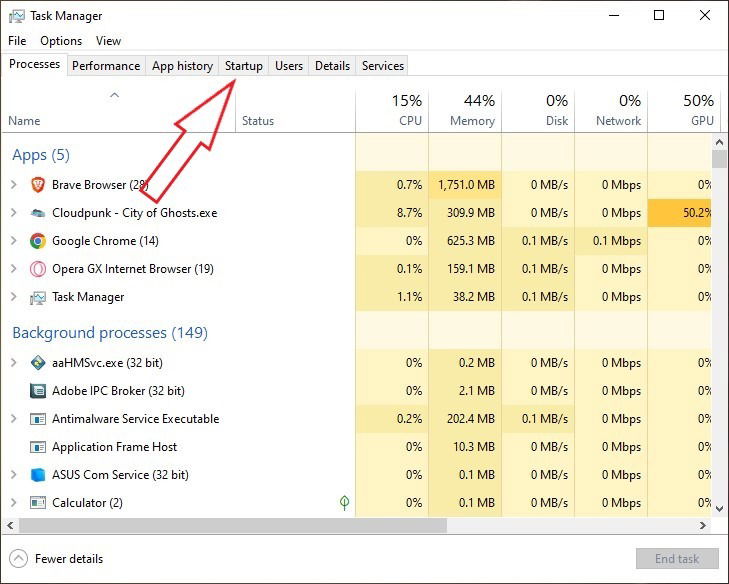The image size is (729, 584).
Task: Click the horizontal scrollbar thumb
Action: (x=233, y=526)
